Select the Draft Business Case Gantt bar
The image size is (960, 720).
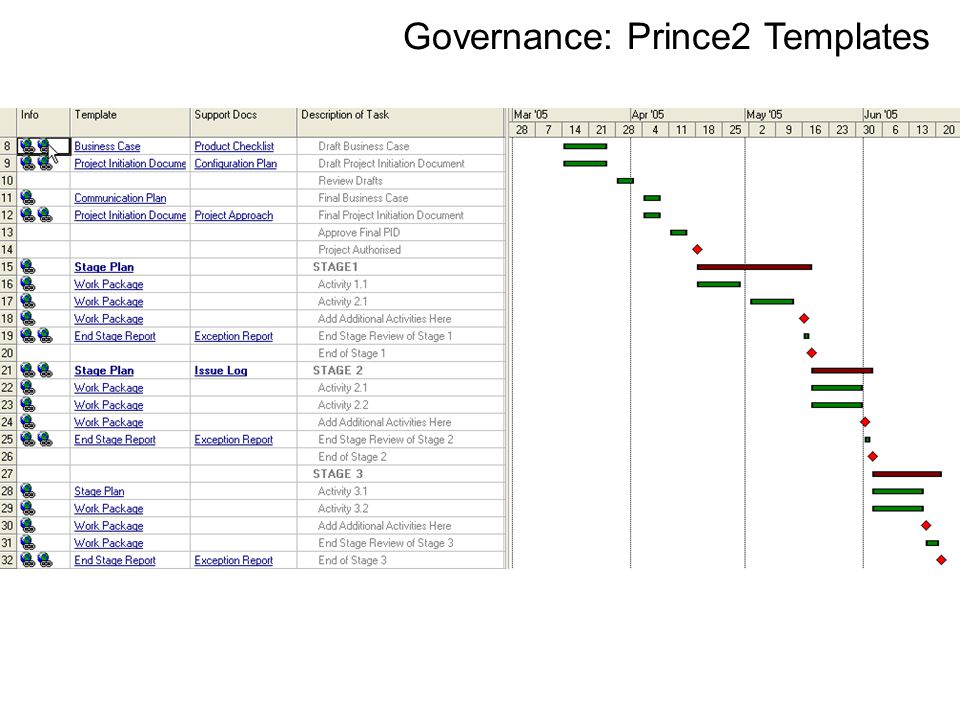[585, 146]
